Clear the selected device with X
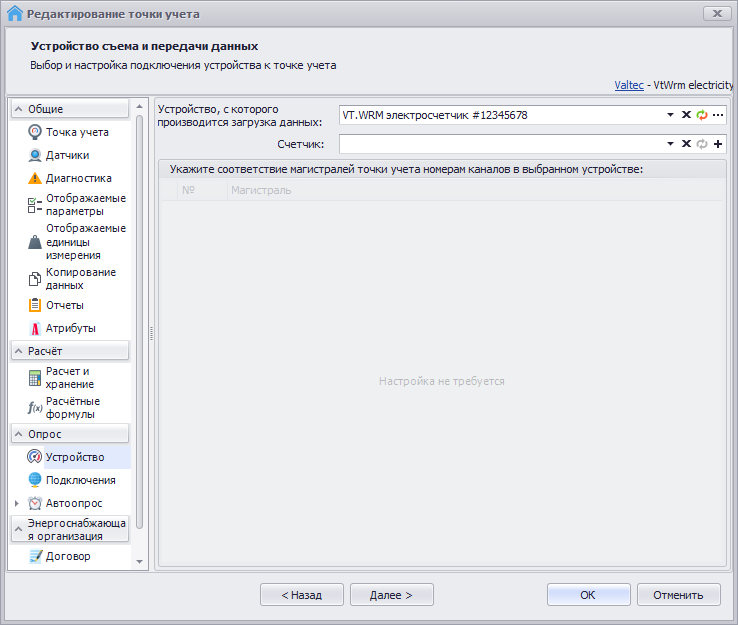738x625 pixels. pyautogui.click(x=686, y=115)
